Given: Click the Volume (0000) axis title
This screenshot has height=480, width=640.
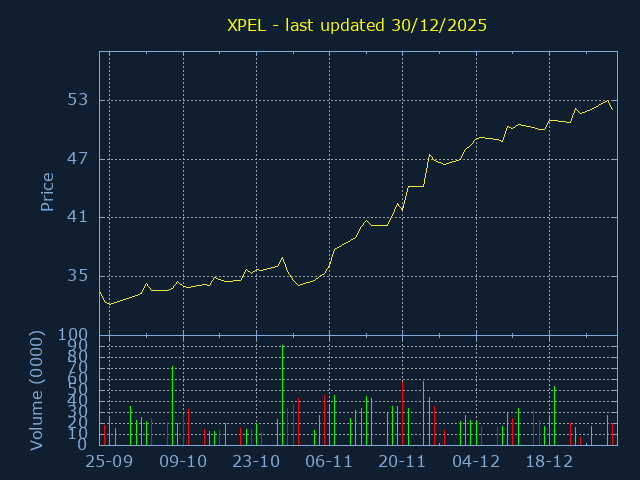Looking at the screenshot, I should pyautogui.click(x=36, y=391).
